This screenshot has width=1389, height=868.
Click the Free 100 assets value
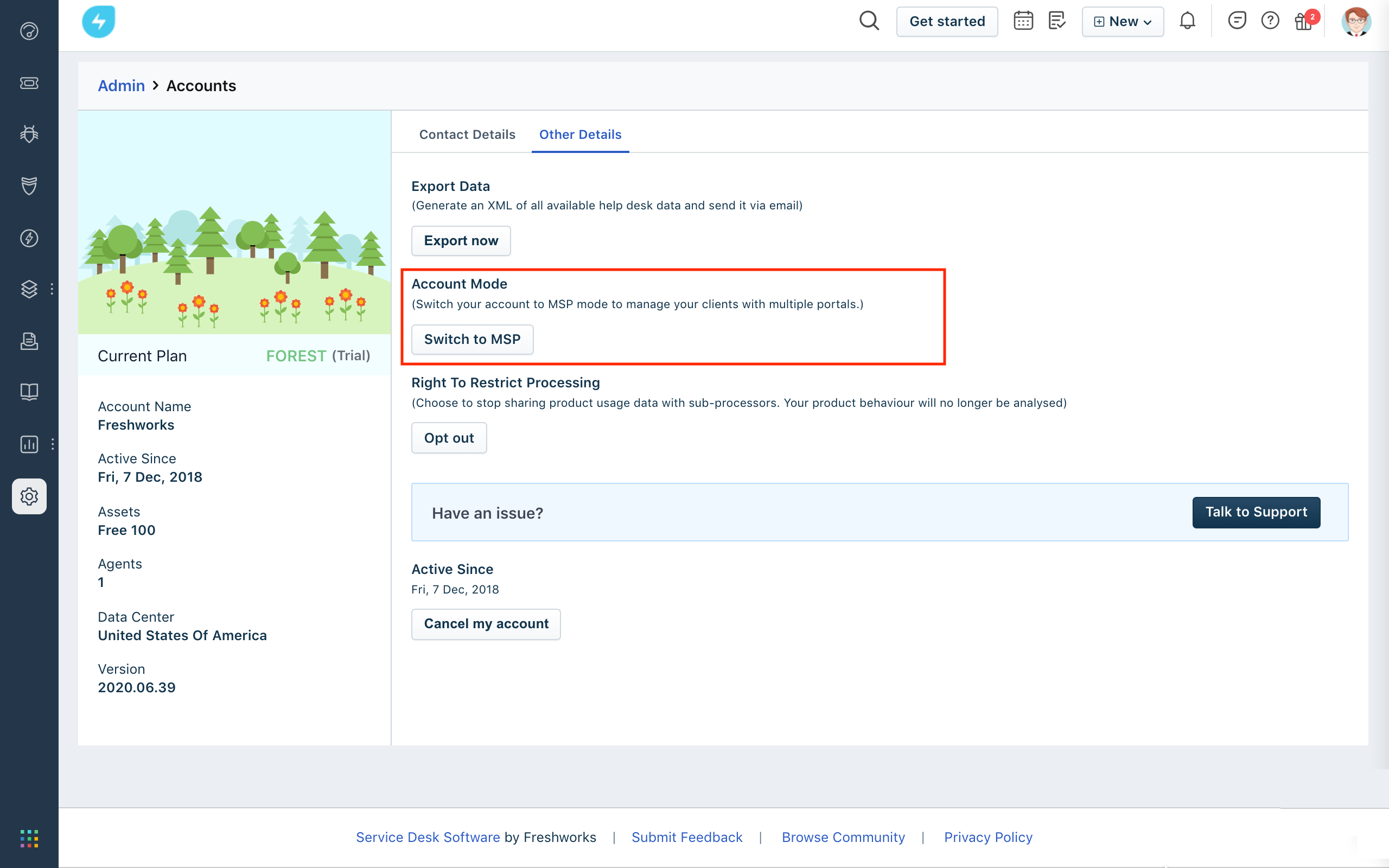pos(126,530)
